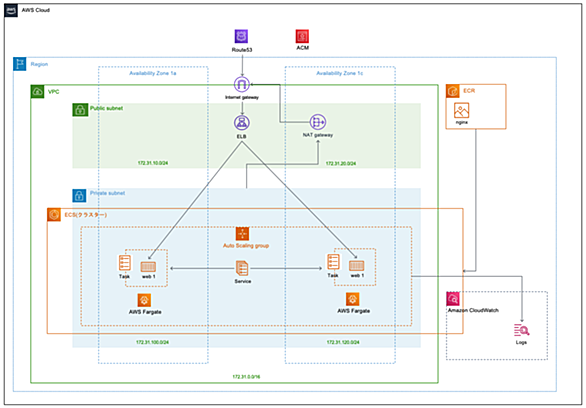Click the ECR label text

[x=469, y=91]
